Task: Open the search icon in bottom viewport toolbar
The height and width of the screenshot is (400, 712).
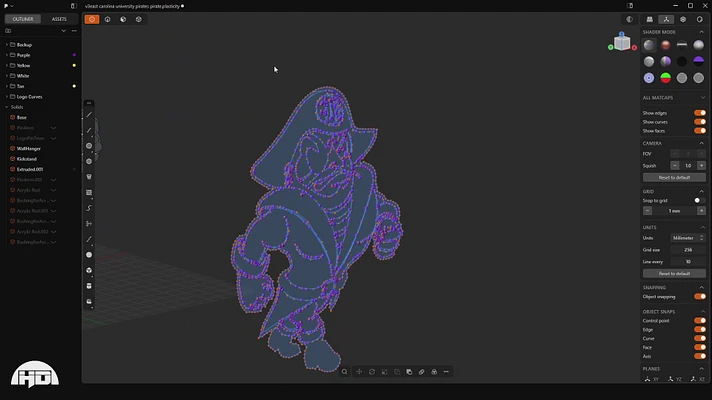Action: 345,372
